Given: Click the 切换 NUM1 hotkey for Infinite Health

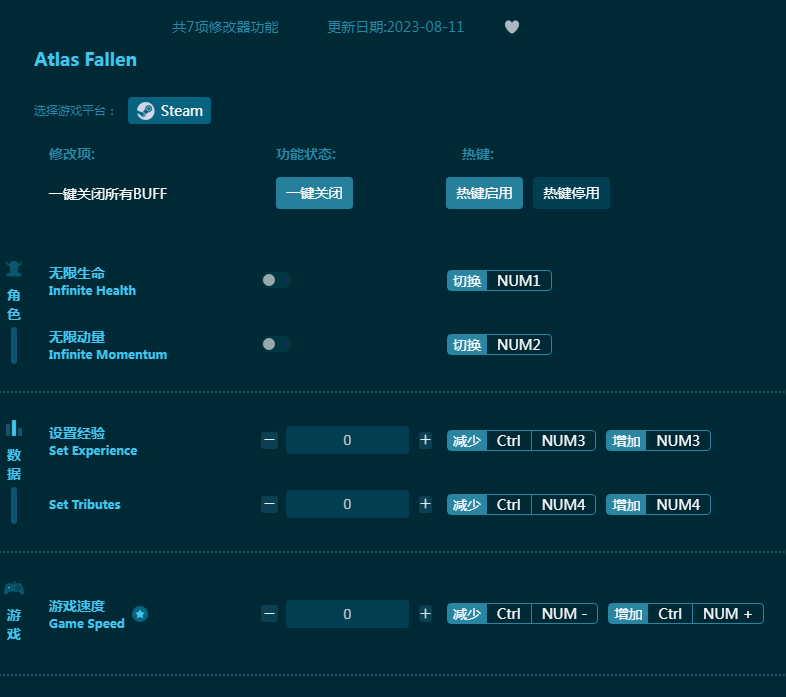Looking at the screenshot, I should (499, 281).
